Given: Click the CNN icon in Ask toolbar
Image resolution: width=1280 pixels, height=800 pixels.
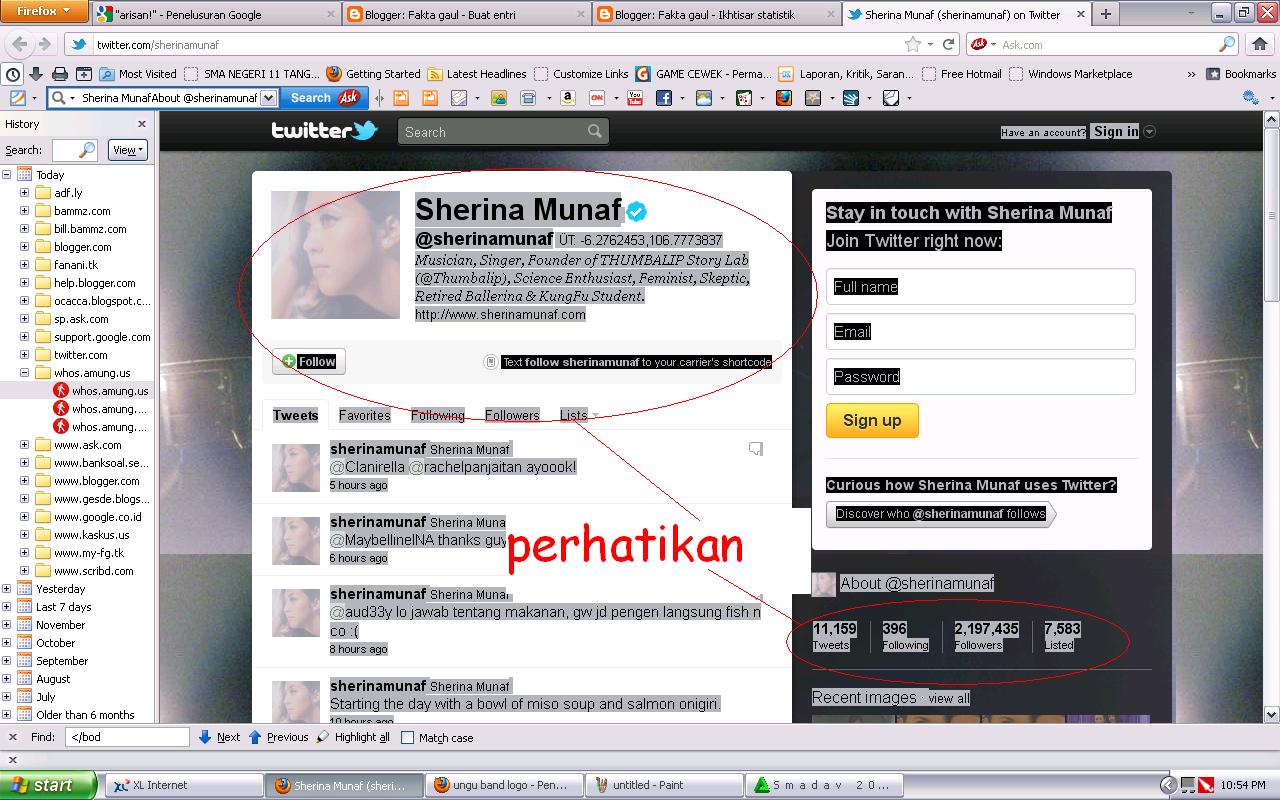Looking at the screenshot, I should coord(597,98).
